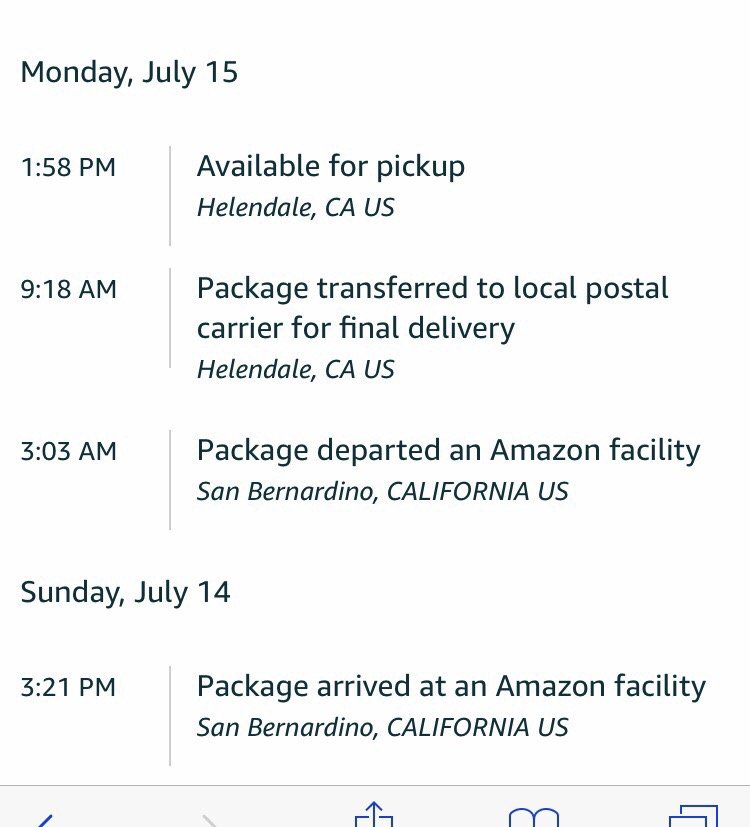This screenshot has width=750, height=827.
Task: Tap San Bernardino location under the arrived entry
Action: [x=382, y=728]
